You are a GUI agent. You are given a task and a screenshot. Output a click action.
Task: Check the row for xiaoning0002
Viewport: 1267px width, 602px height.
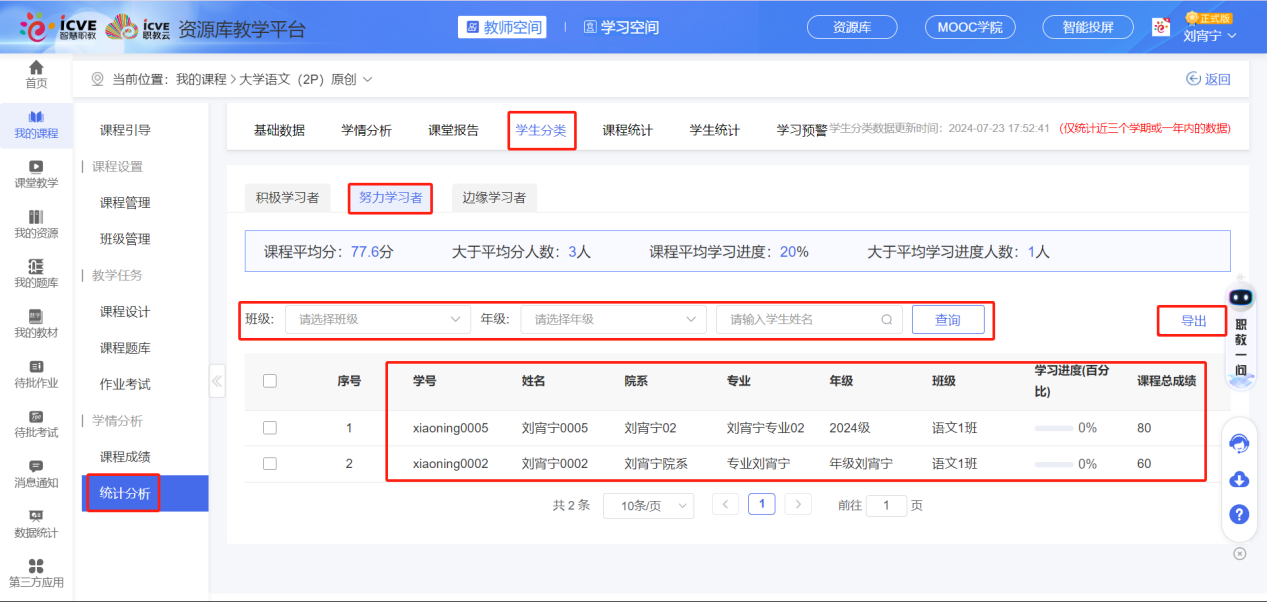click(269, 464)
